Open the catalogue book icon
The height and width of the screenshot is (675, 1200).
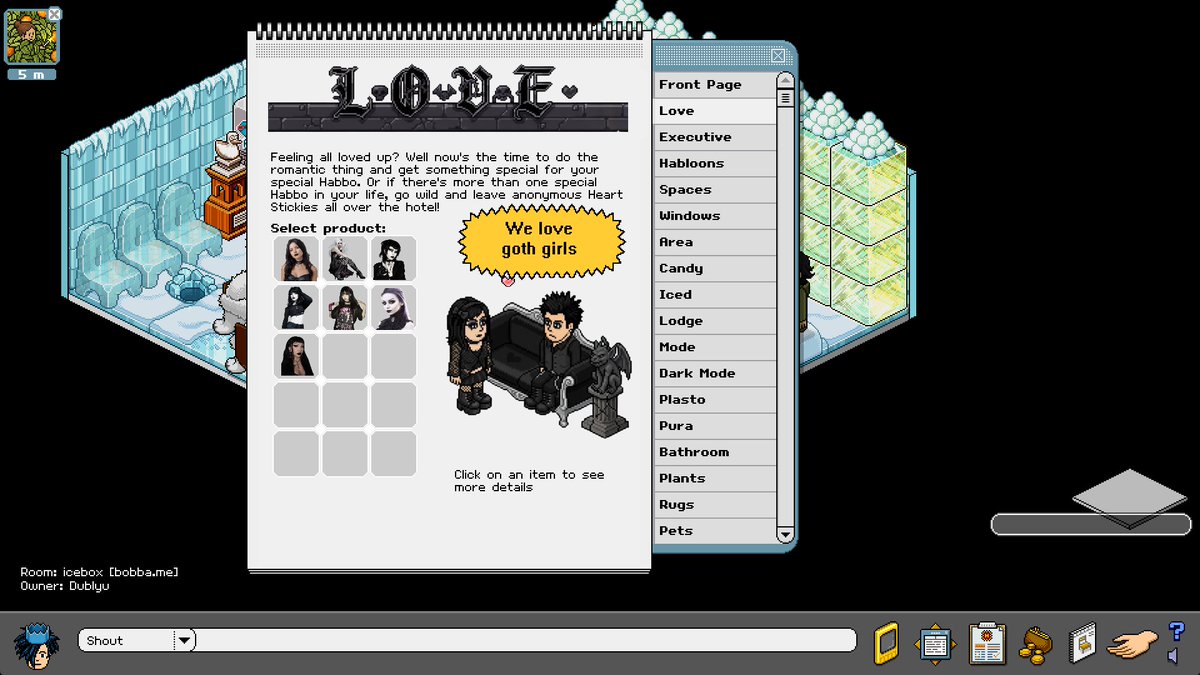coord(1082,644)
